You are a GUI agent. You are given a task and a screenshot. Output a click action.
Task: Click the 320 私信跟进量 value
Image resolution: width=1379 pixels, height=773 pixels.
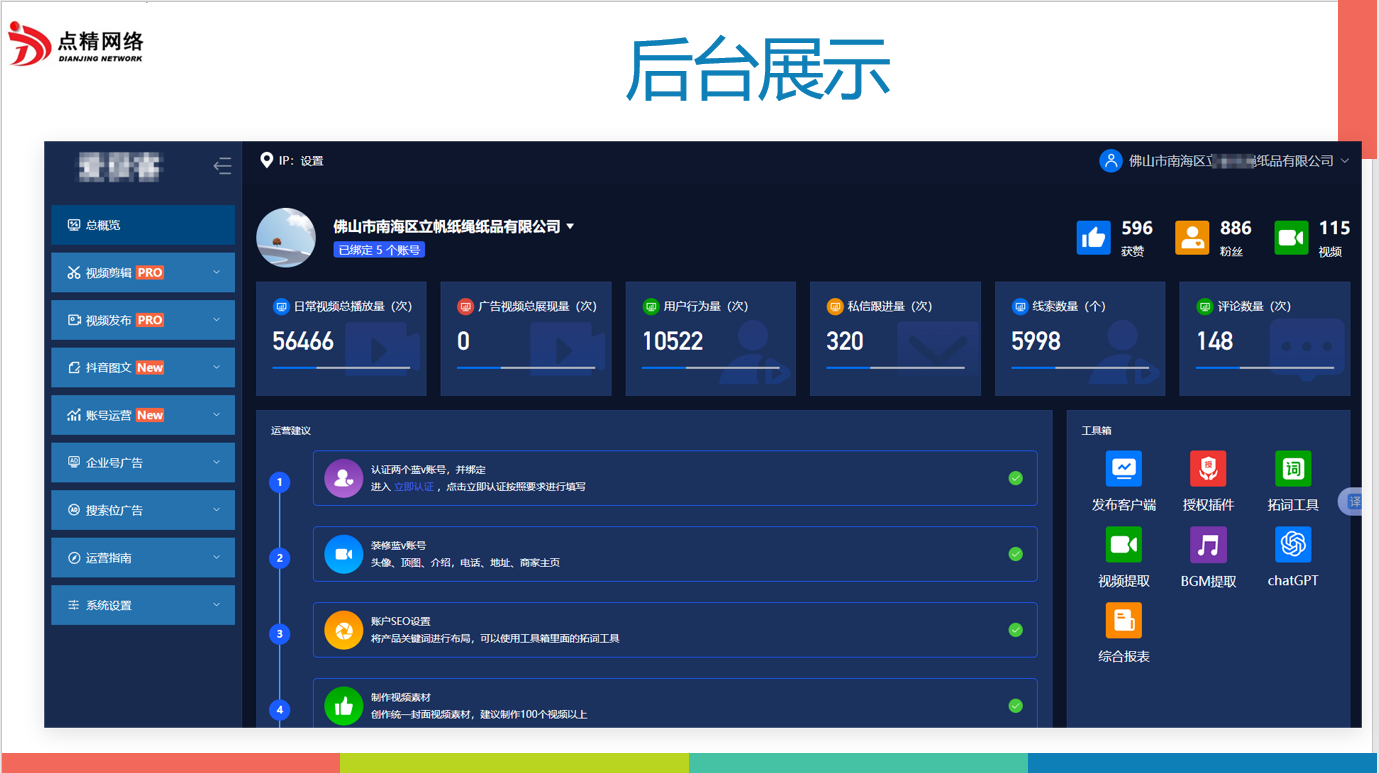(845, 342)
